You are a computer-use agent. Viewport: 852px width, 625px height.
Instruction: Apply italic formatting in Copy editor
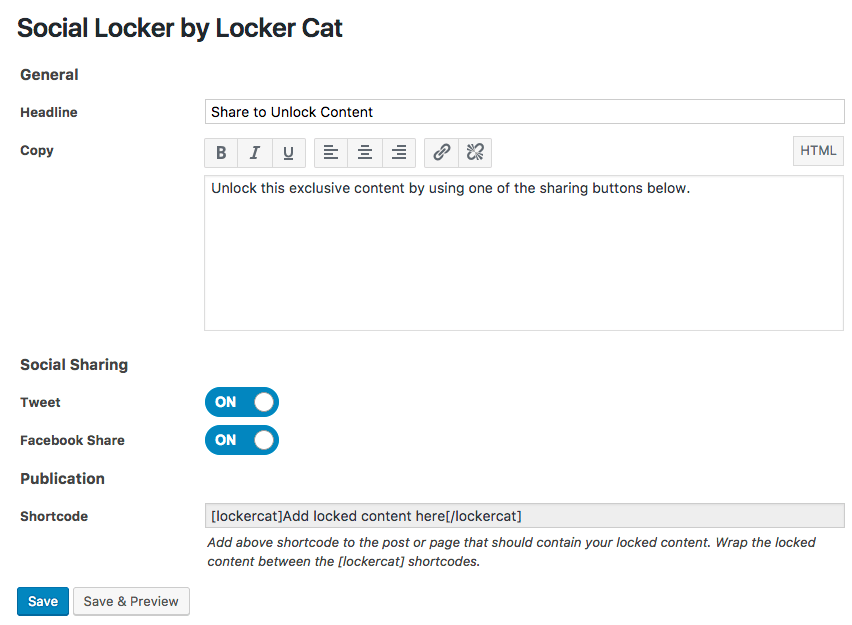255,152
